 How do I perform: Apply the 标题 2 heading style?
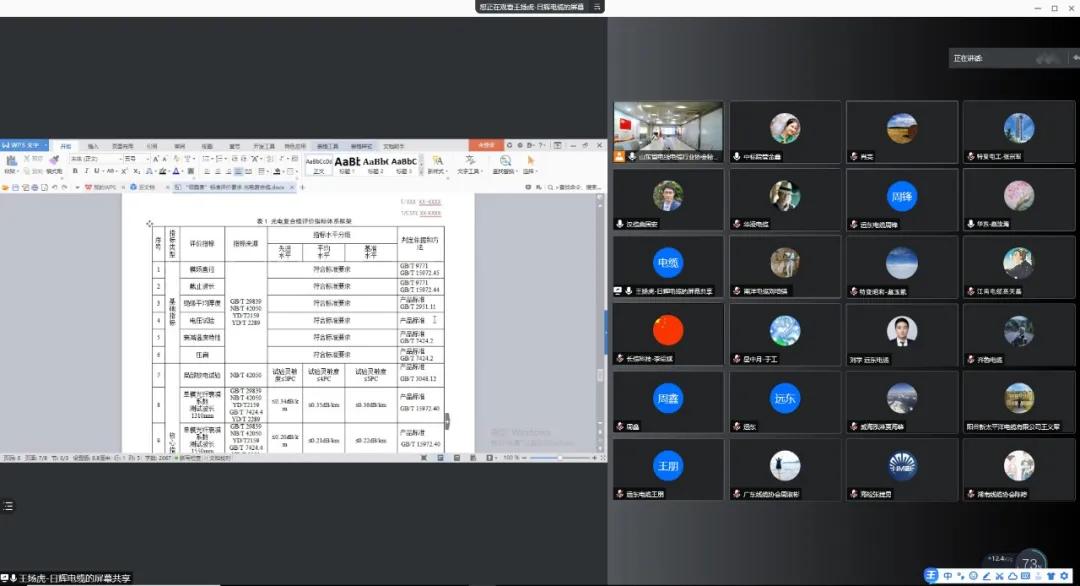tap(375, 165)
